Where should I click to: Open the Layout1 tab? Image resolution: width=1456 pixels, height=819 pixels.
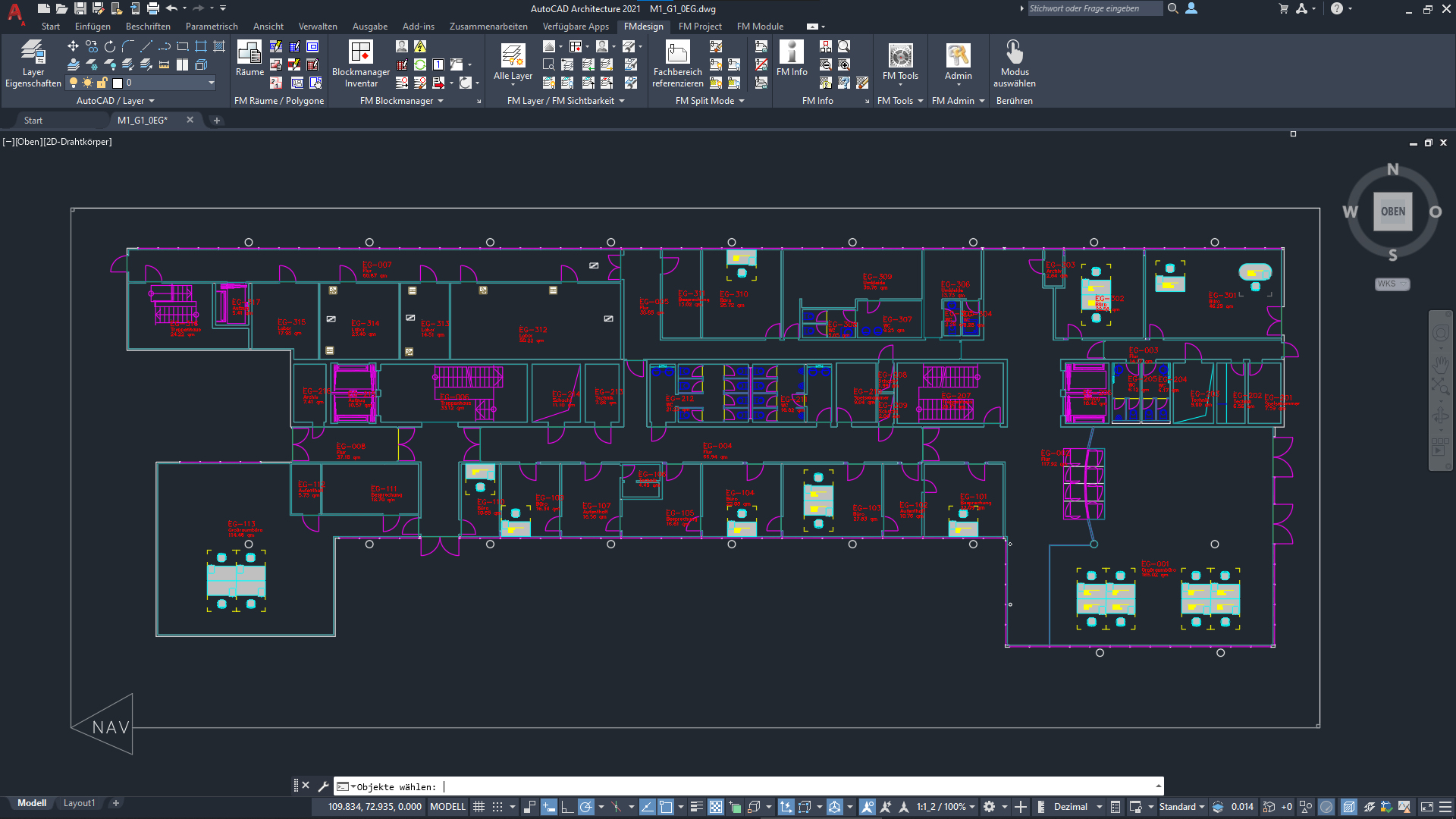[x=79, y=803]
